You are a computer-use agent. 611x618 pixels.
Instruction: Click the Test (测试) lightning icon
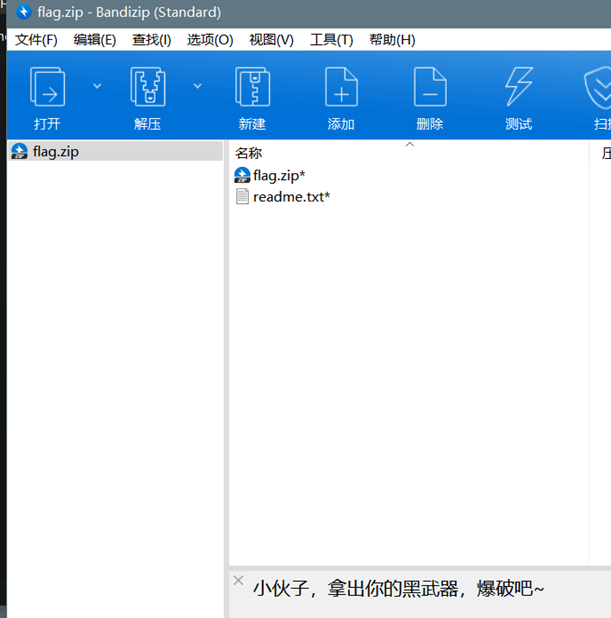518,88
